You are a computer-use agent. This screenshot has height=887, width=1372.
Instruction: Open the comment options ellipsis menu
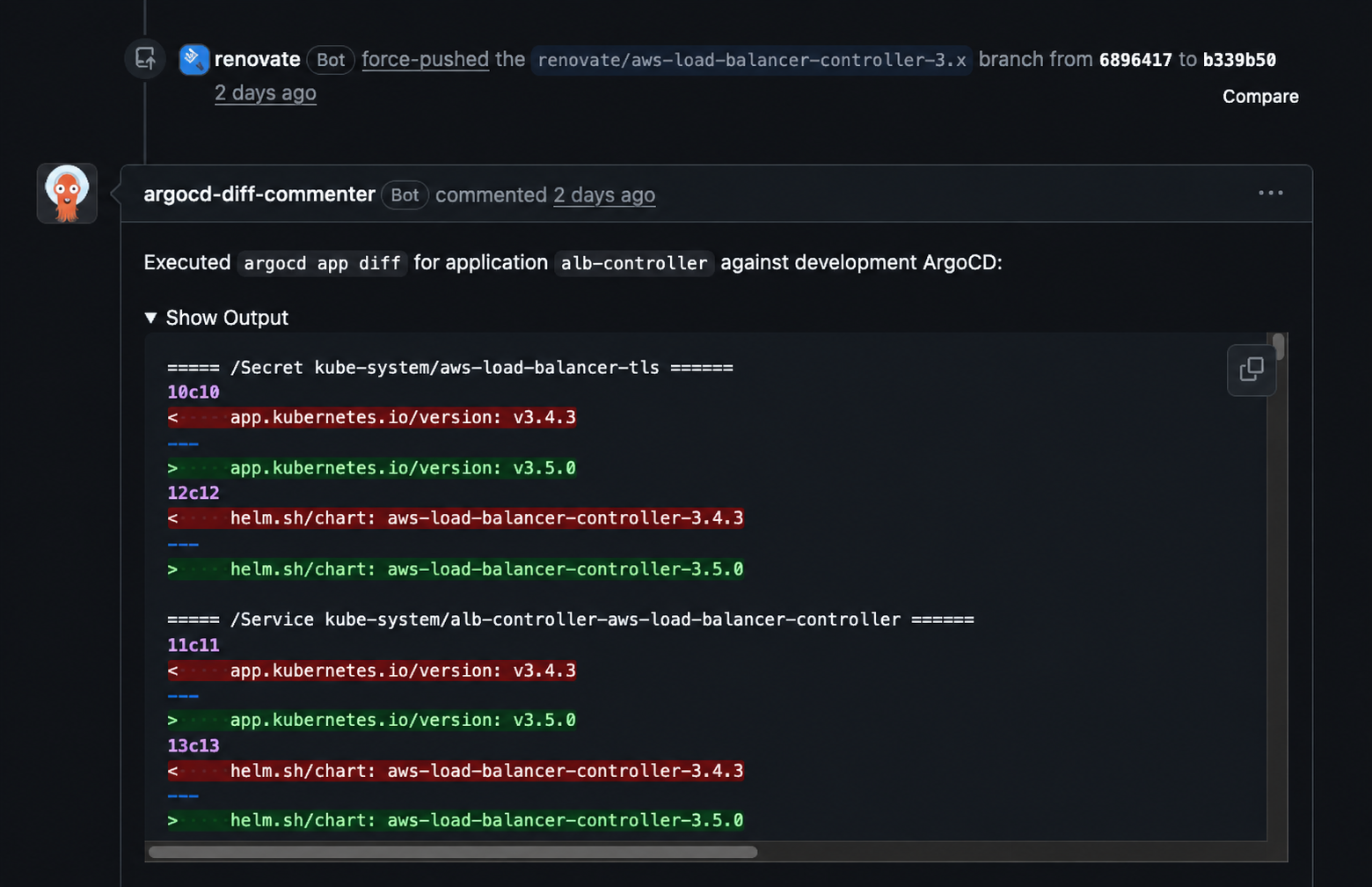coord(1271,193)
